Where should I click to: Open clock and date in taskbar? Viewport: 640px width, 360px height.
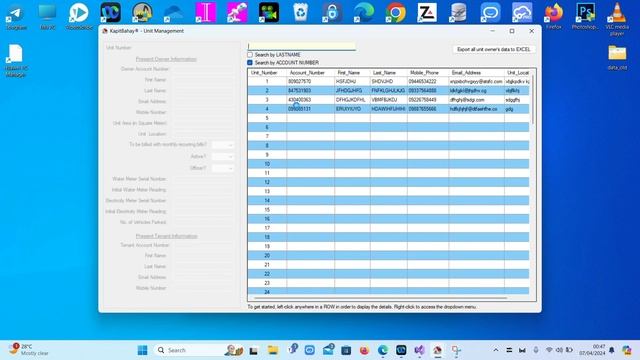[594, 350]
